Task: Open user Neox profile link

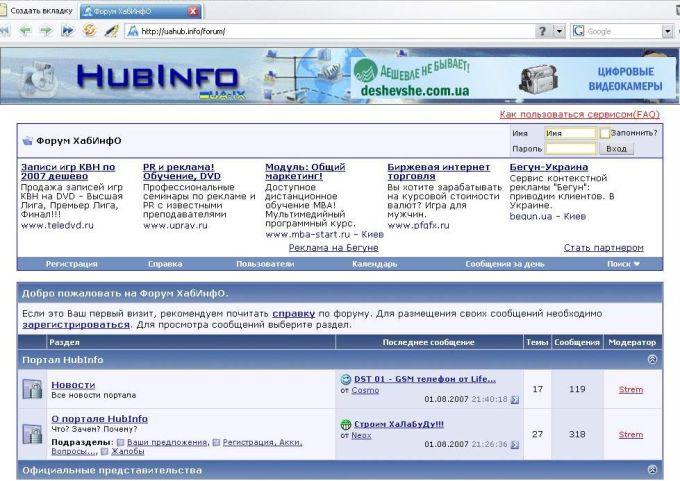Action: click(x=361, y=435)
